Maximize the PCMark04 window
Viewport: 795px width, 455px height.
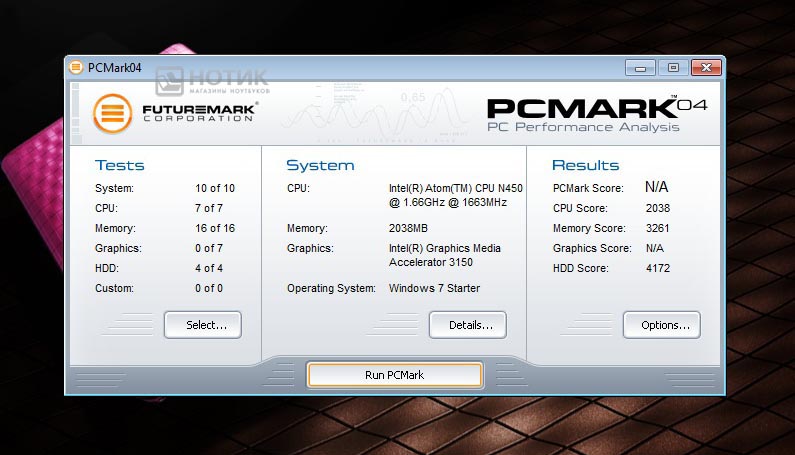tap(673, 67)
